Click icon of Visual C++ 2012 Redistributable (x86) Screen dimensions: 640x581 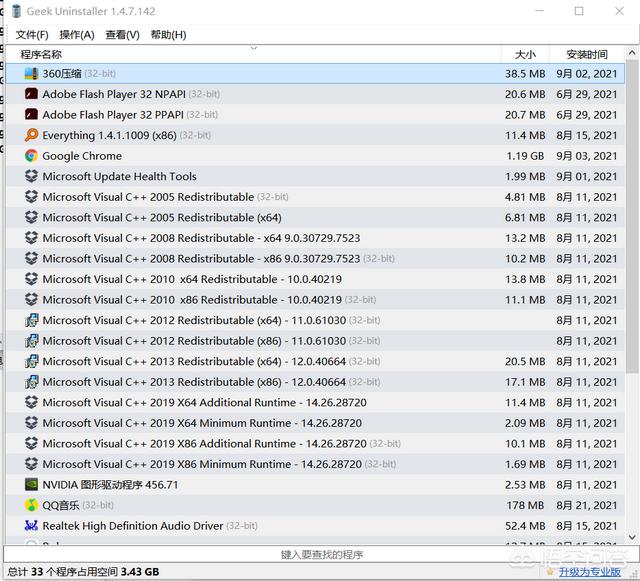pos(31,341)
